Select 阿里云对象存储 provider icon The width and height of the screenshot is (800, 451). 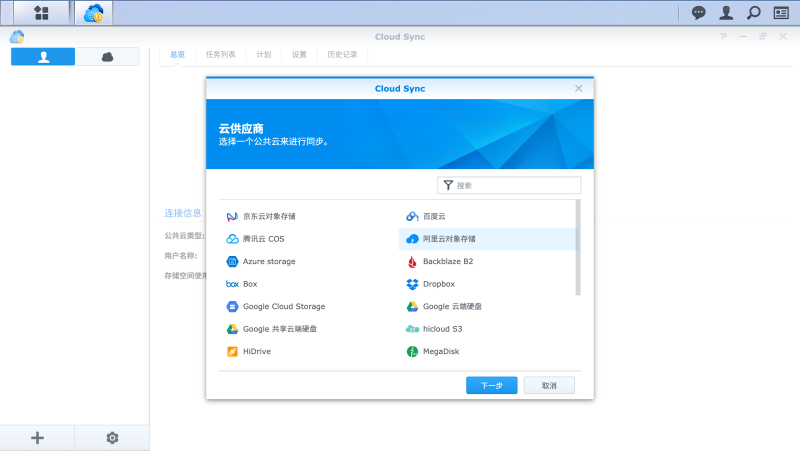(x=412, y=239)
